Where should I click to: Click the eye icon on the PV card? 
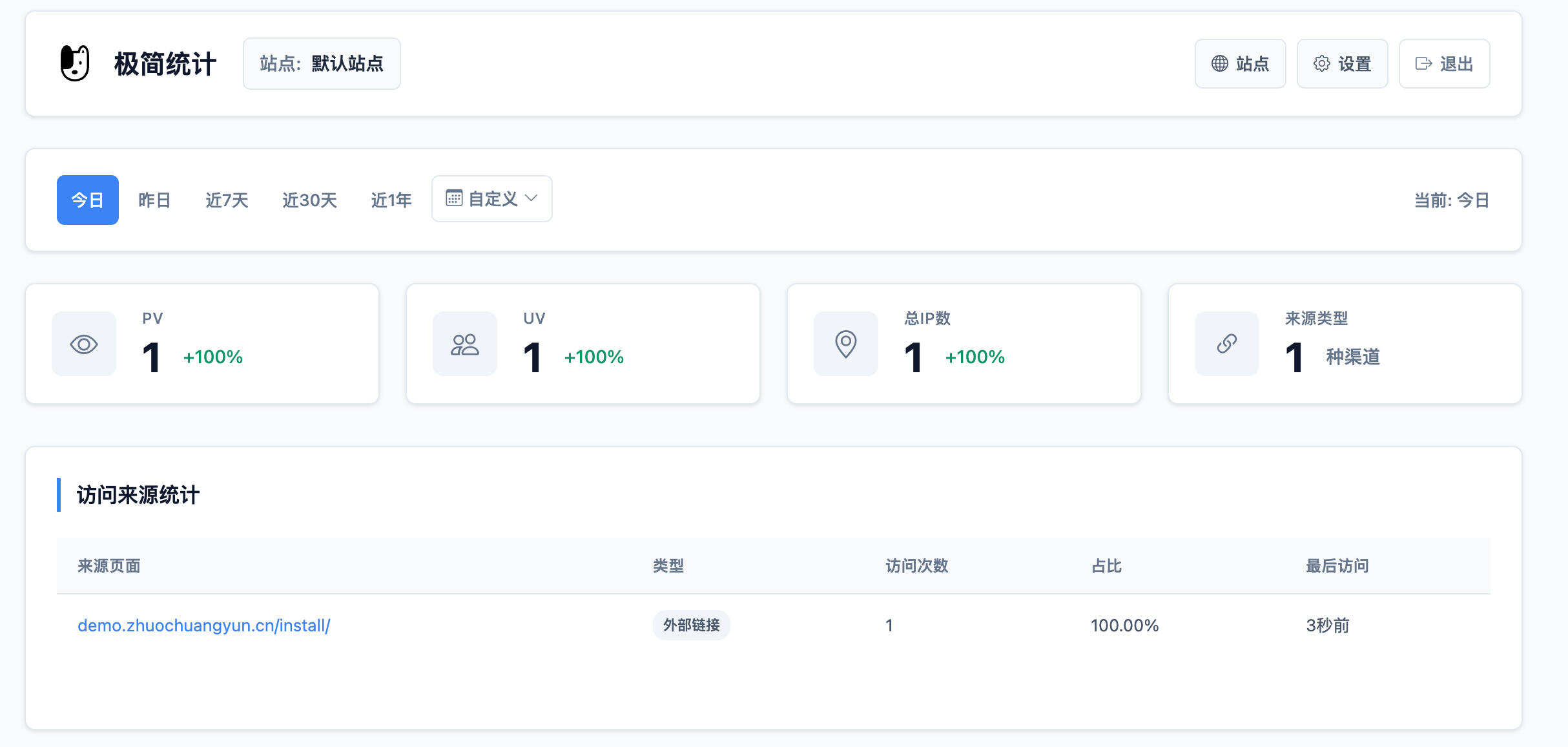tap(84, 344)
